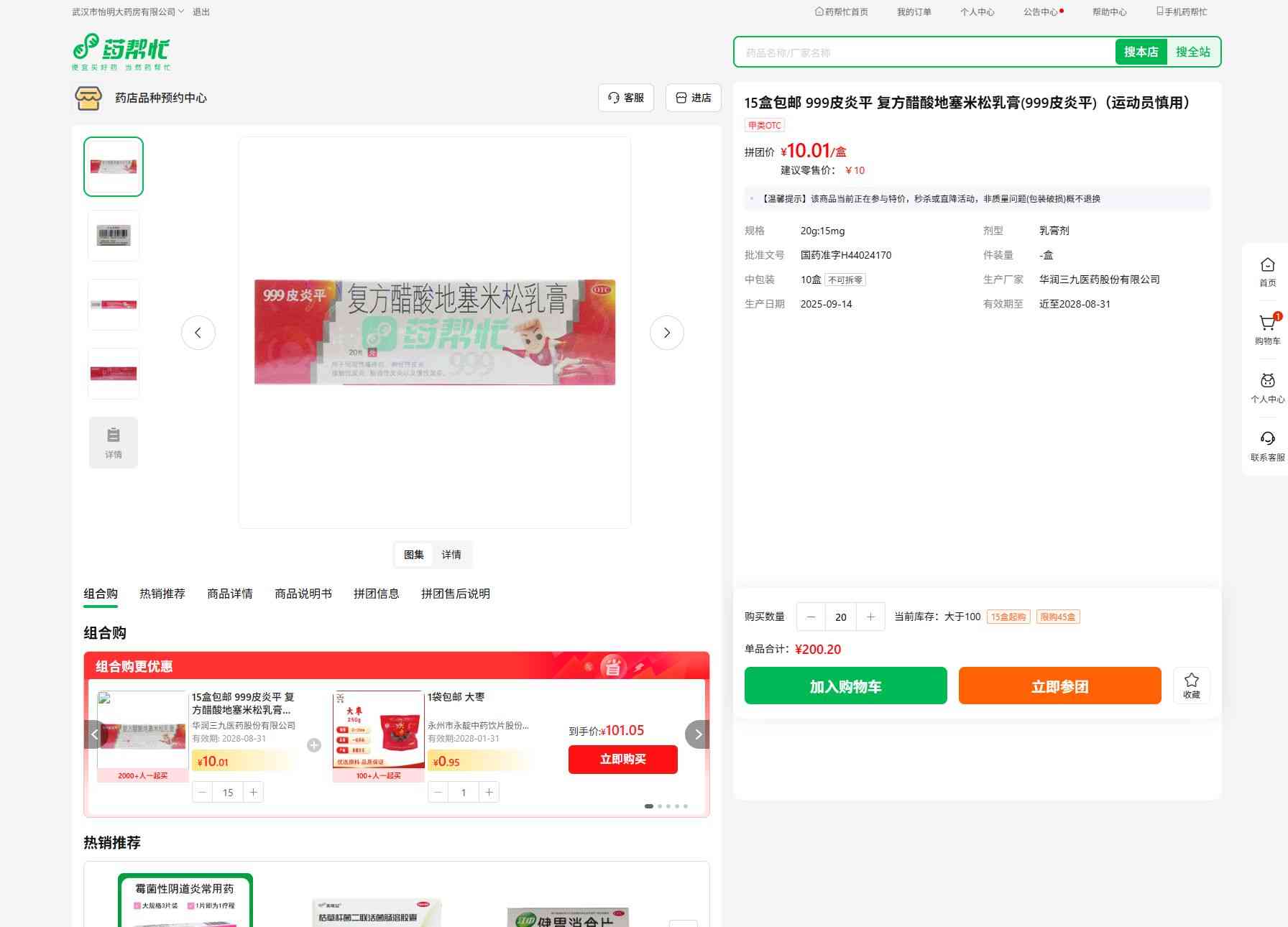Switch image viewer to 详情 view
This screenshot has height=927, width=1288.
(x=451, y=555)
